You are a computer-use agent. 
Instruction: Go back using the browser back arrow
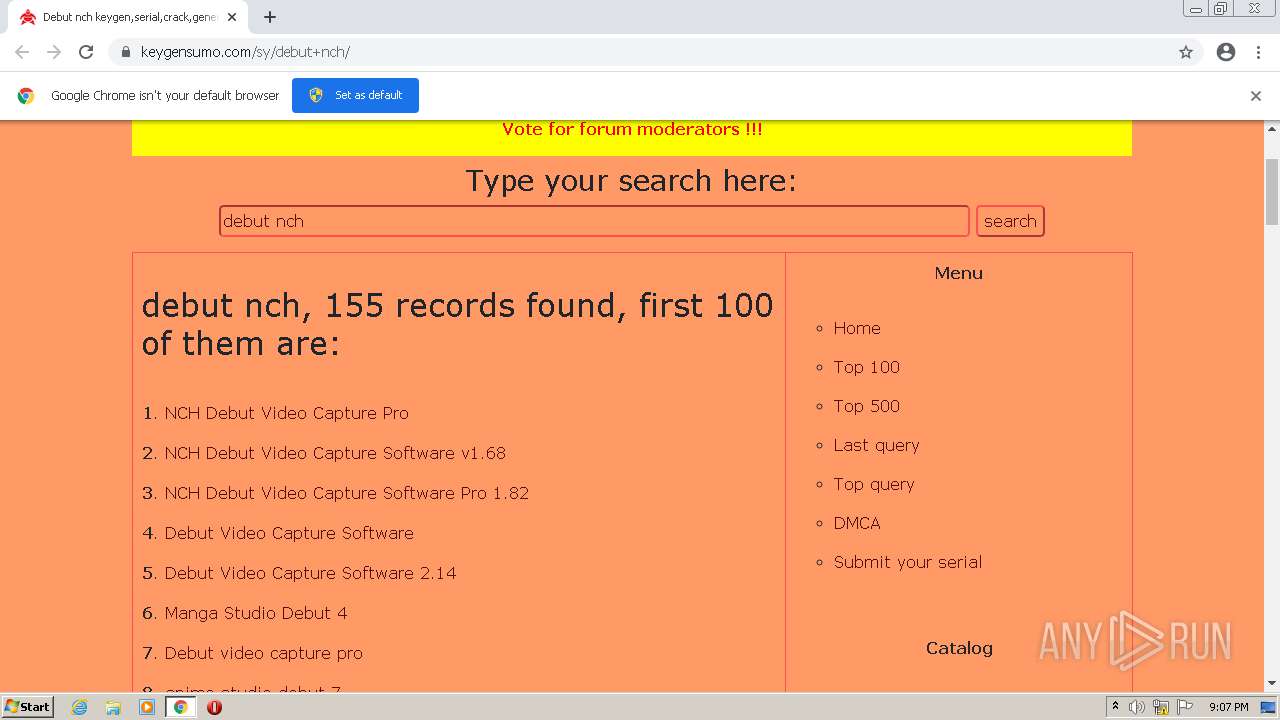click(x=22, y=52)
